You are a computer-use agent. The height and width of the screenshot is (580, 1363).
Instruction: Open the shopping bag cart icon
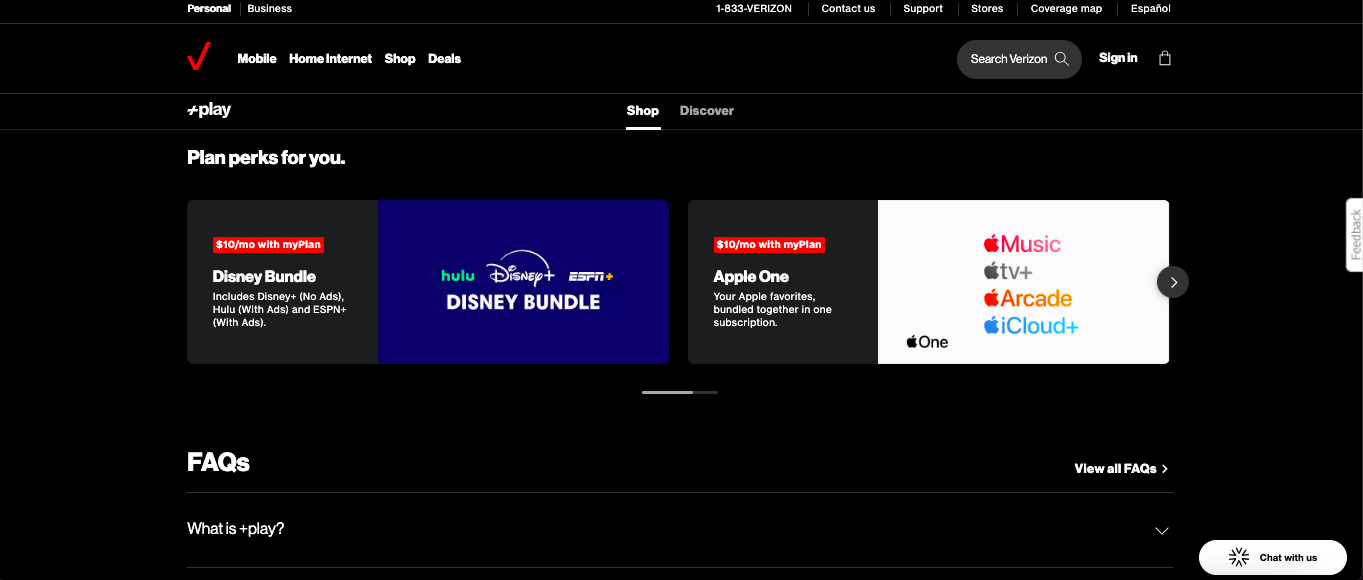point(1164,58)
